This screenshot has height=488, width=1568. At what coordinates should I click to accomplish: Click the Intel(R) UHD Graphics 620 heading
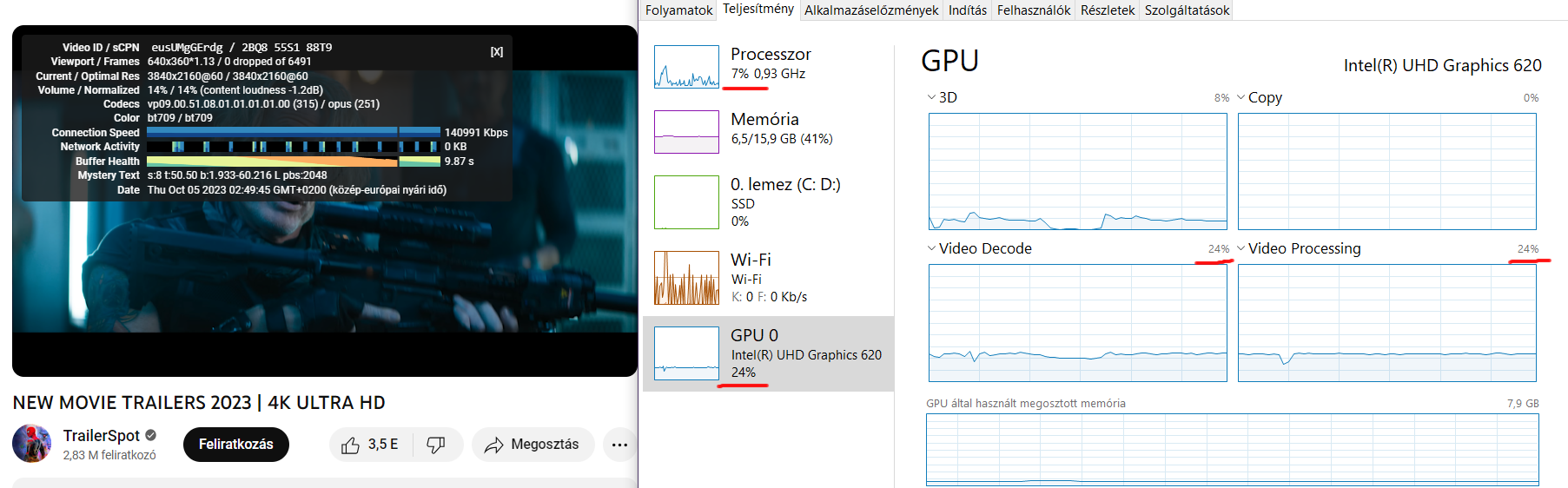[x=1442, y=65]
